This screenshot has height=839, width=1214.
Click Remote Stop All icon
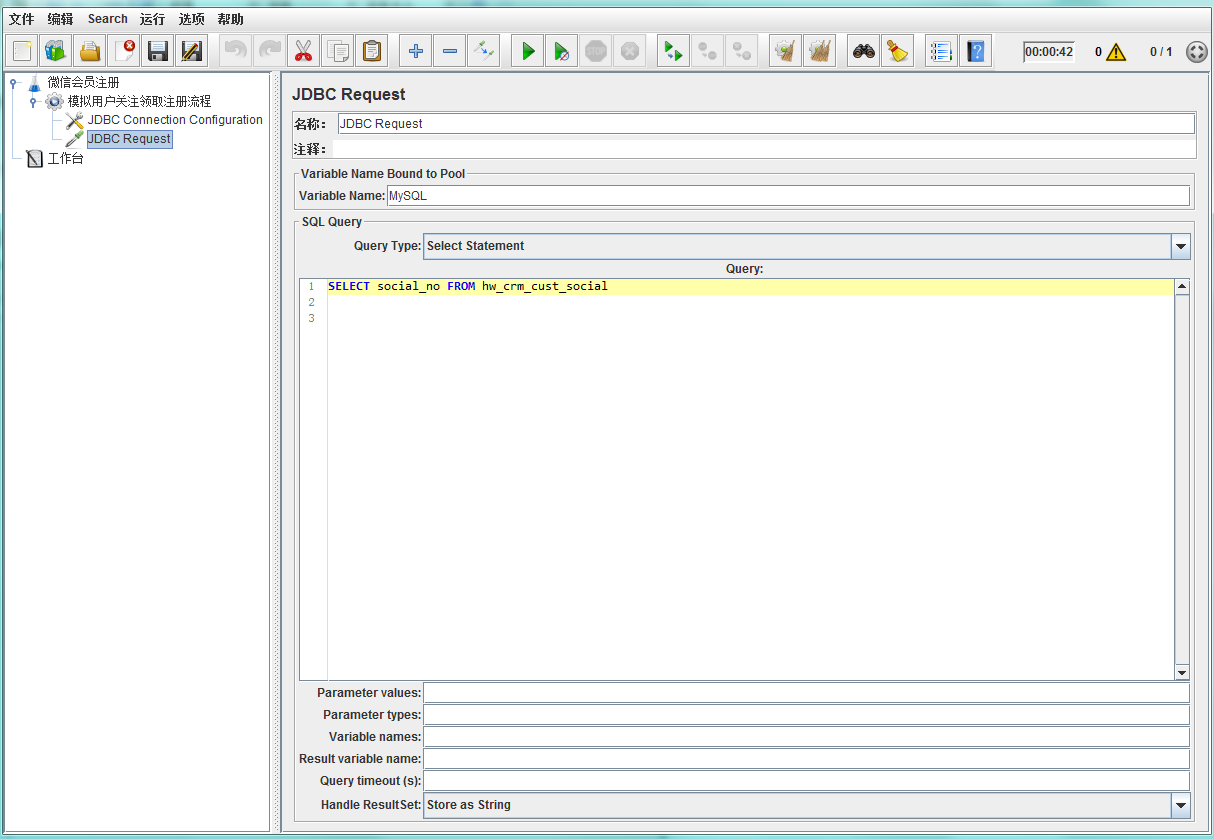707,51
